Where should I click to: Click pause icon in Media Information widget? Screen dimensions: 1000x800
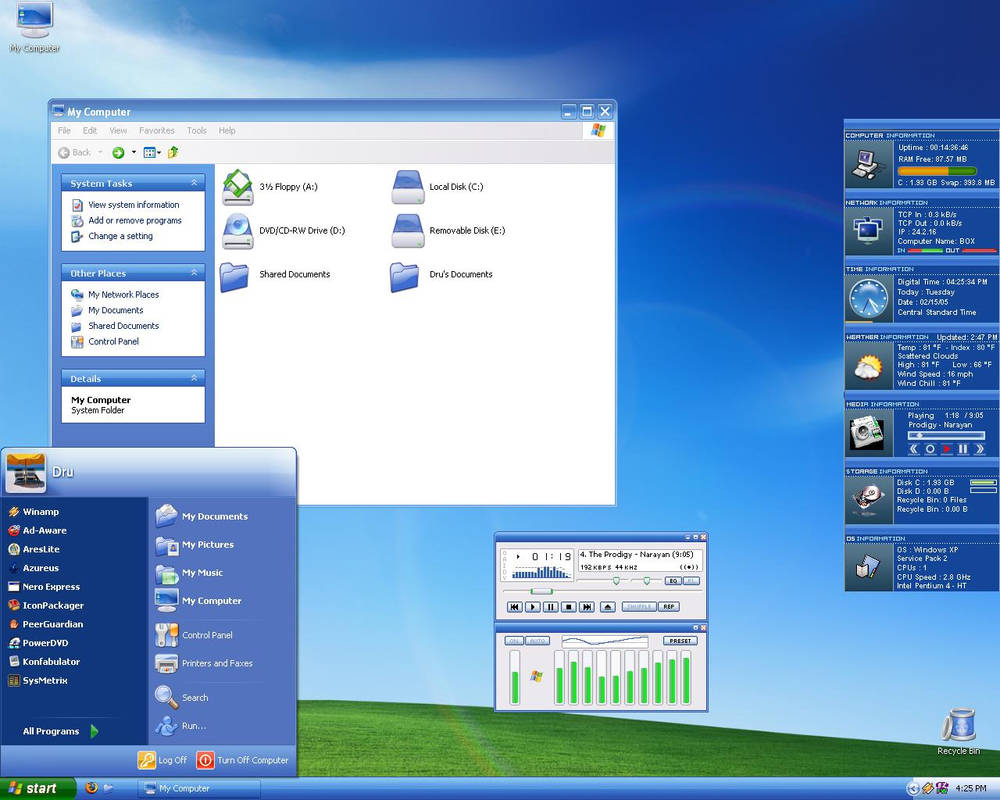coord(963,449)
